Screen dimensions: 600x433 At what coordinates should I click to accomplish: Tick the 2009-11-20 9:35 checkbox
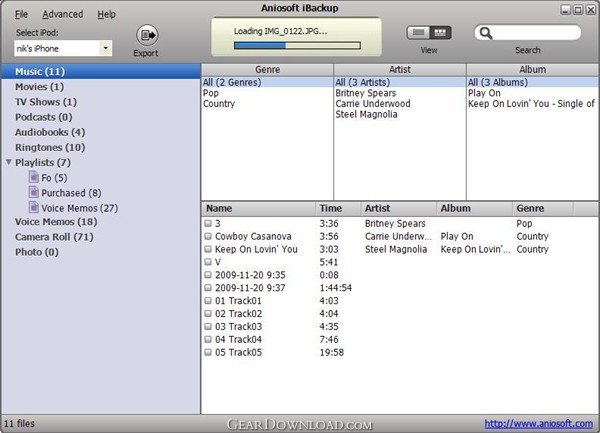pyautogui.click(x=208, y=275)
